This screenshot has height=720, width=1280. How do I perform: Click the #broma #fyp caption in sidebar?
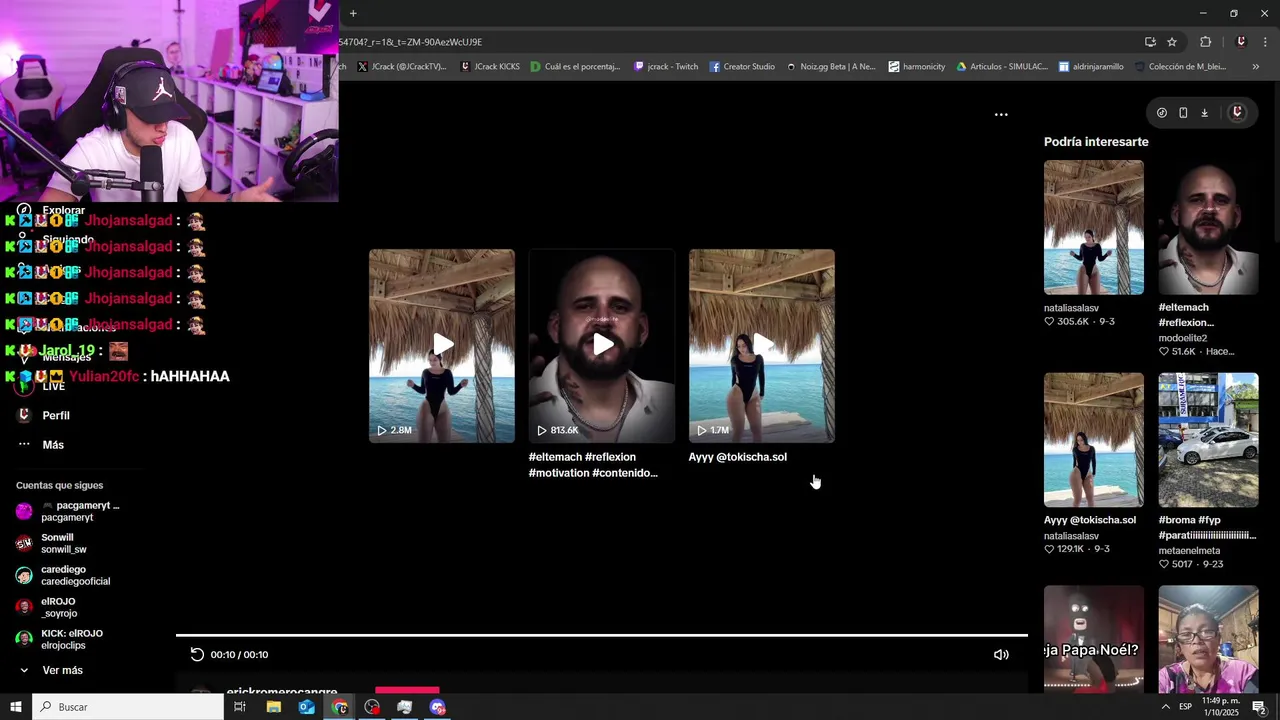(1207, 528)
